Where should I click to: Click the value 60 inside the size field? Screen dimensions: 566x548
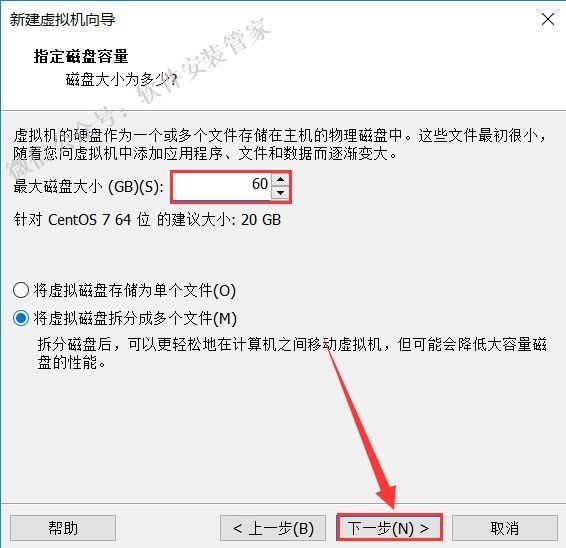click(260, 184)
